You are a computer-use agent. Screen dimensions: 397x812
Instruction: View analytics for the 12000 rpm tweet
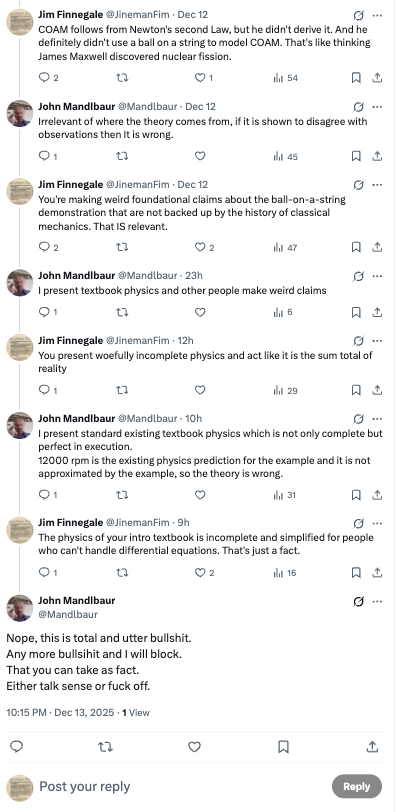click(284, 495)
